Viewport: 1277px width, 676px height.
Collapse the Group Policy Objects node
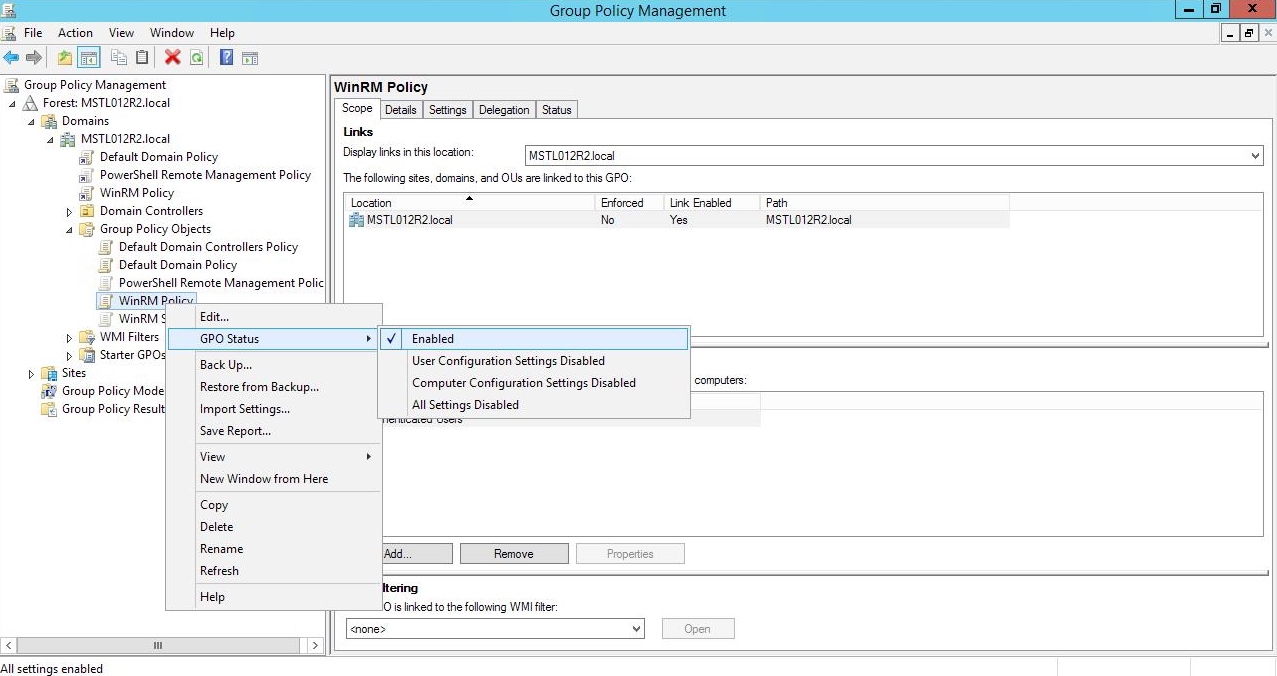pos(69,230)
